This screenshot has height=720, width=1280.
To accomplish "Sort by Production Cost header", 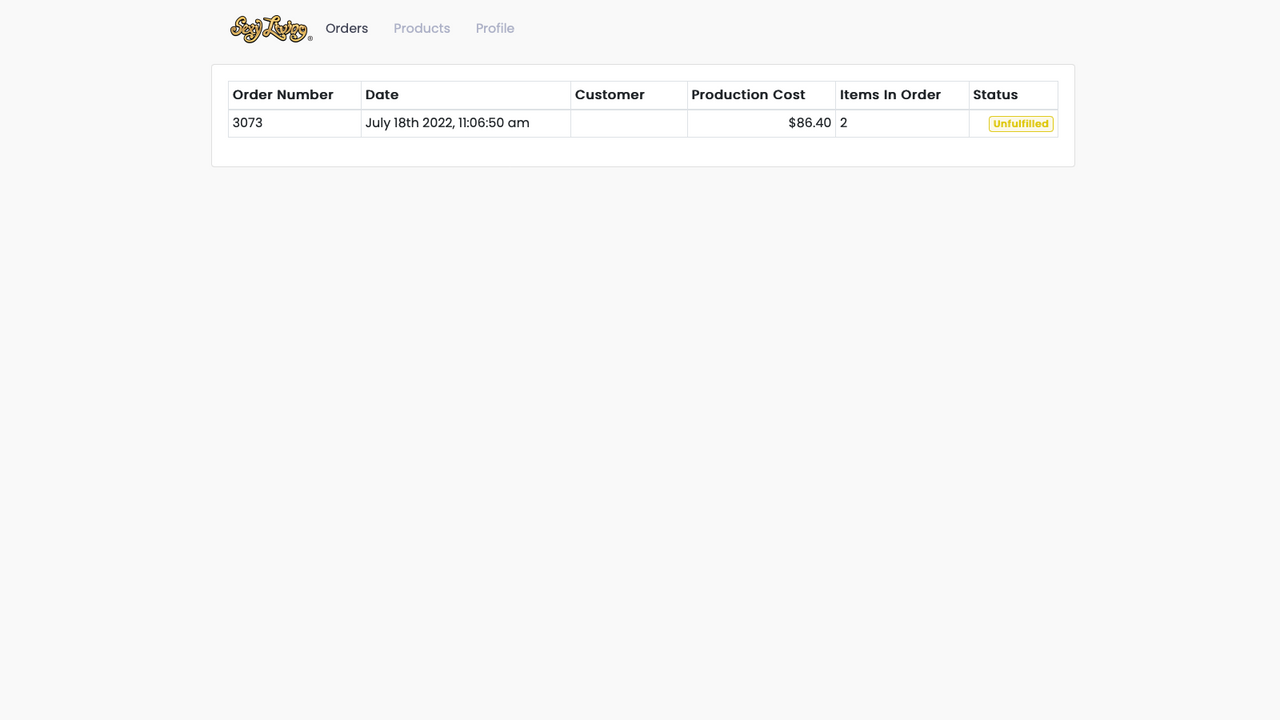I will click(747, 94).
